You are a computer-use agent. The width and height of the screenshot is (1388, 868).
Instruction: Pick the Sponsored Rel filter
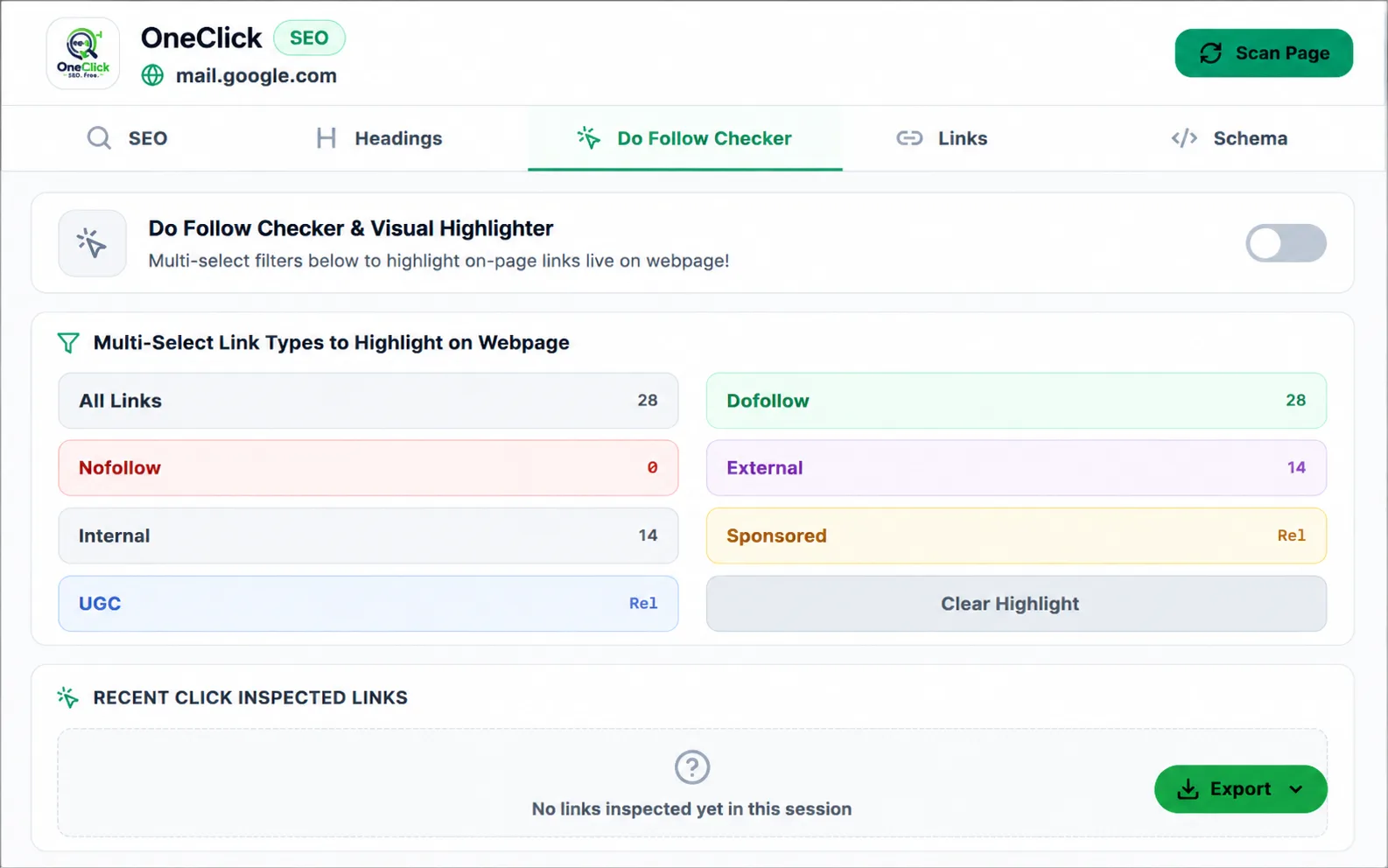(1016, 535)
